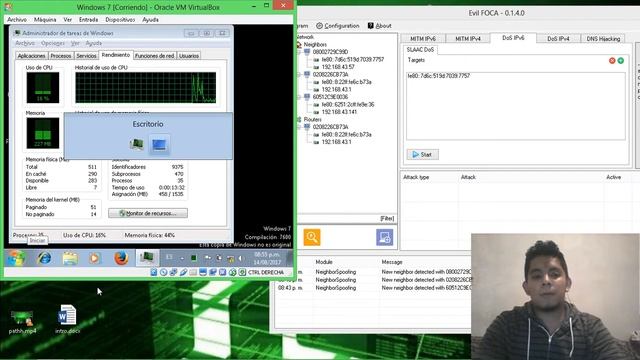This screenshot has height=360, width=640.
Task: Open Máquina menu in VirtualBox
Action: (45, 20)
